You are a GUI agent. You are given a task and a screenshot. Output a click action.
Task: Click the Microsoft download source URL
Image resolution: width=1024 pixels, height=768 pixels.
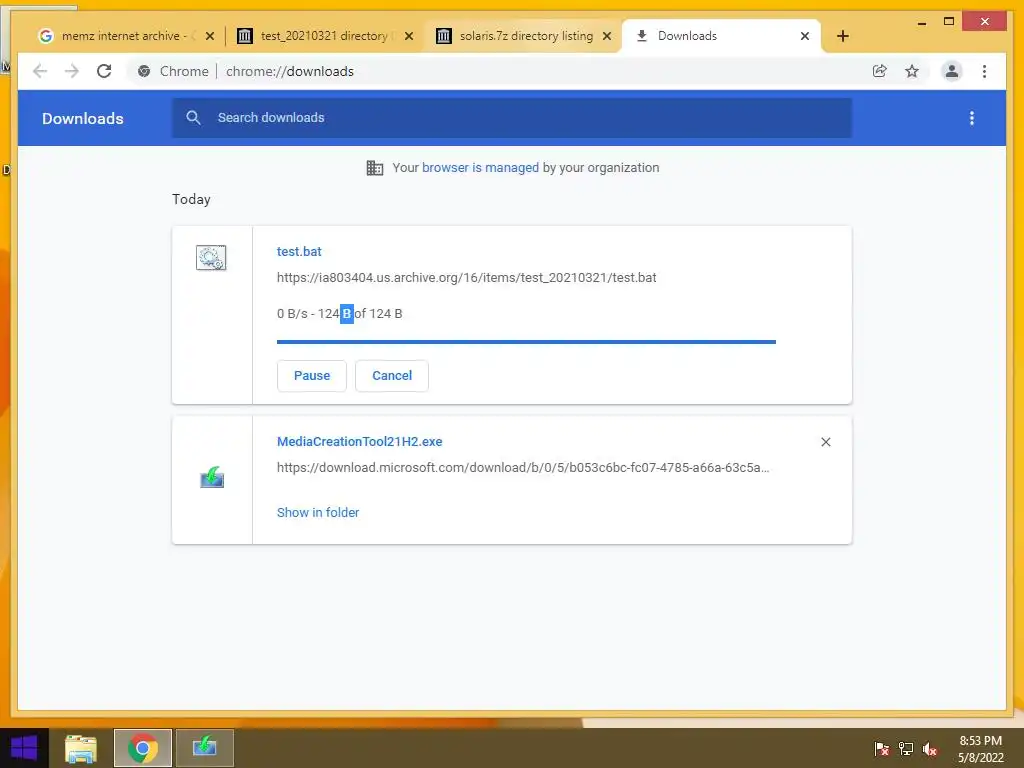[523, 468]
